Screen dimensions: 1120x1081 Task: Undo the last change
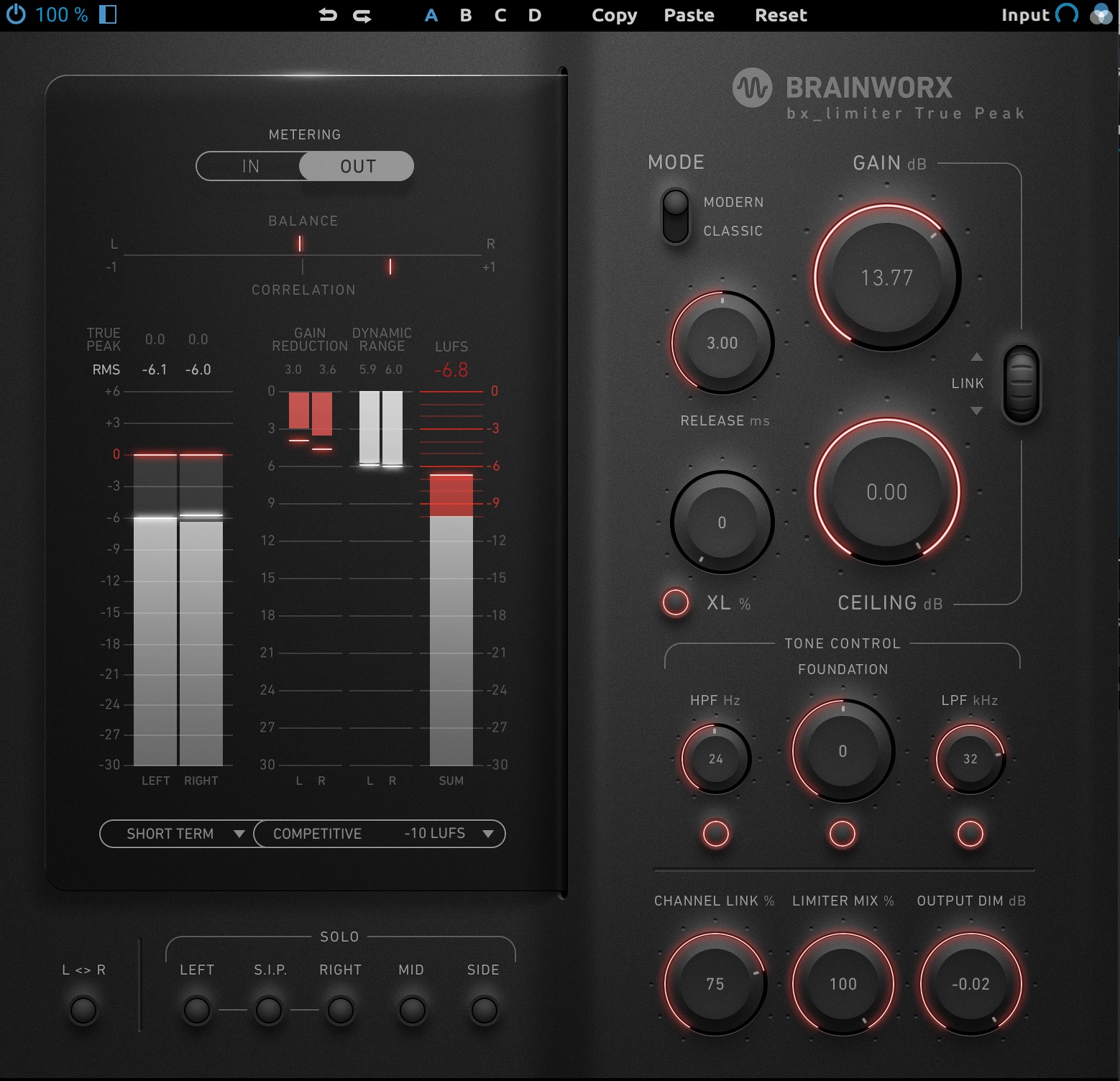[328, 15]
